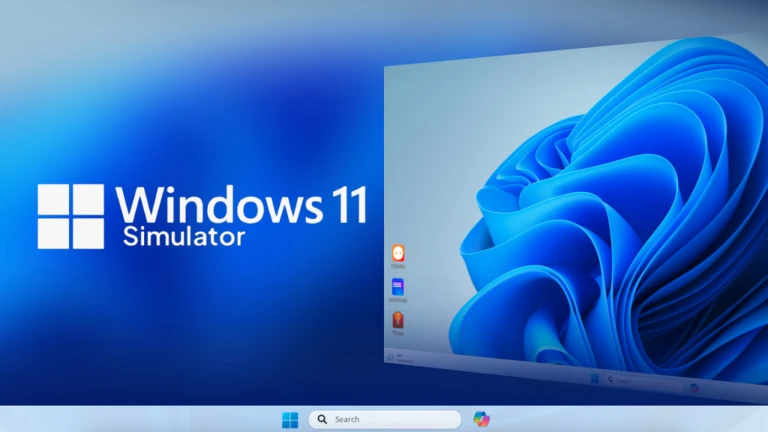Click the empty left side of the taskbar

point(130,420)
